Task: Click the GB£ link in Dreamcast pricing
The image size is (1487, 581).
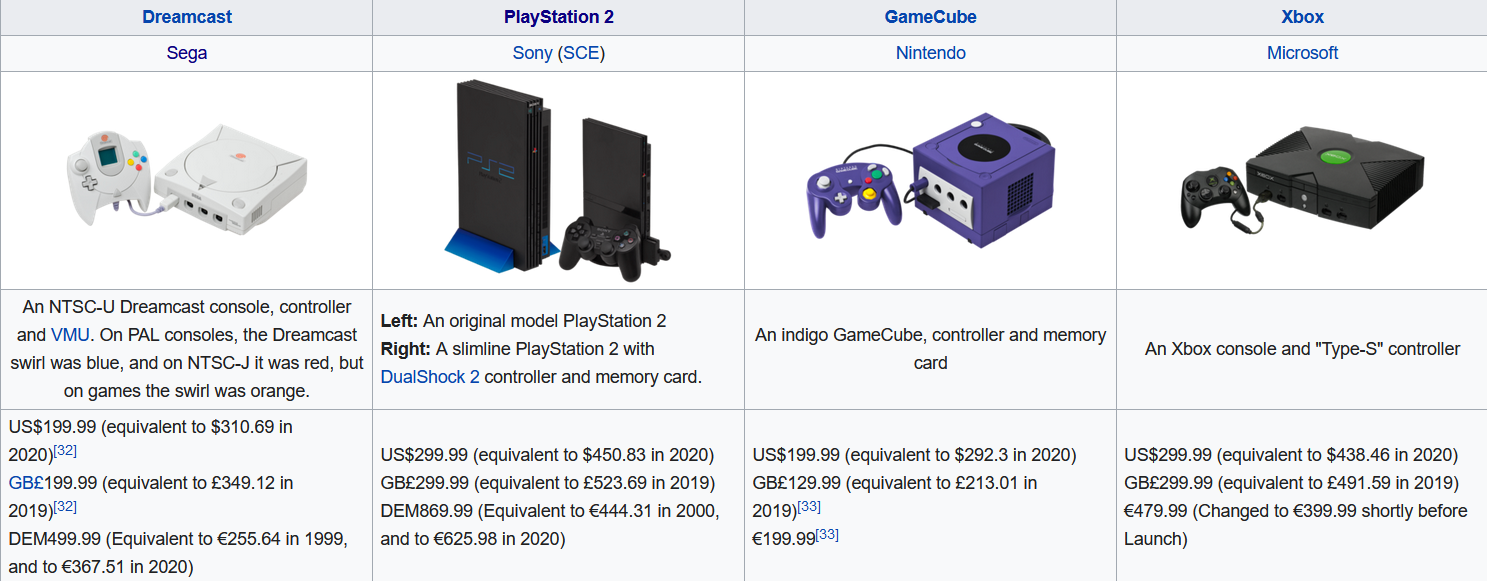Action: [x=27, y=483]
